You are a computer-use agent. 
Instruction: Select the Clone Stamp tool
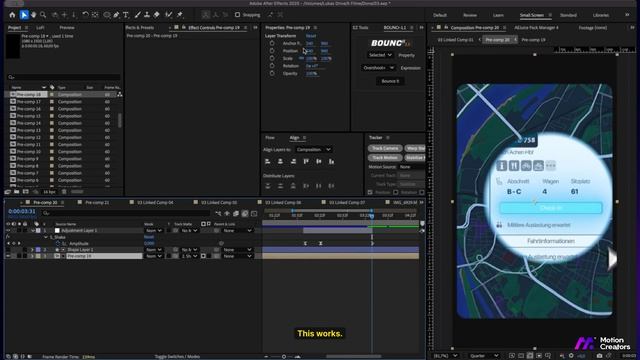[147, 15]
